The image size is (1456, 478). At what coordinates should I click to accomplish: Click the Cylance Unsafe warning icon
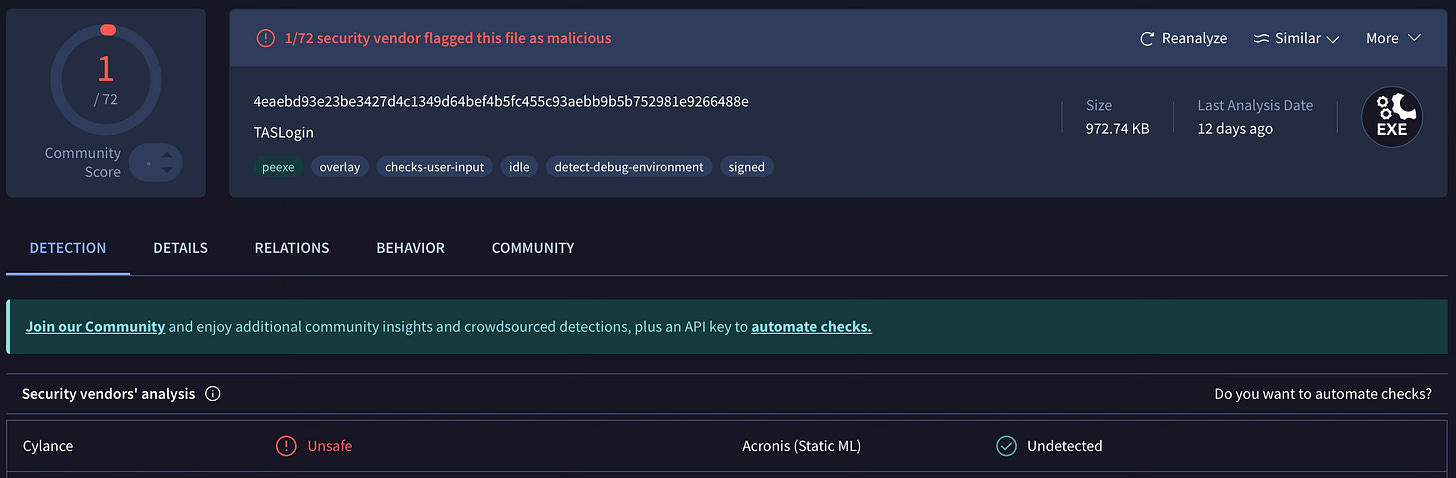(x=286, y=446)
